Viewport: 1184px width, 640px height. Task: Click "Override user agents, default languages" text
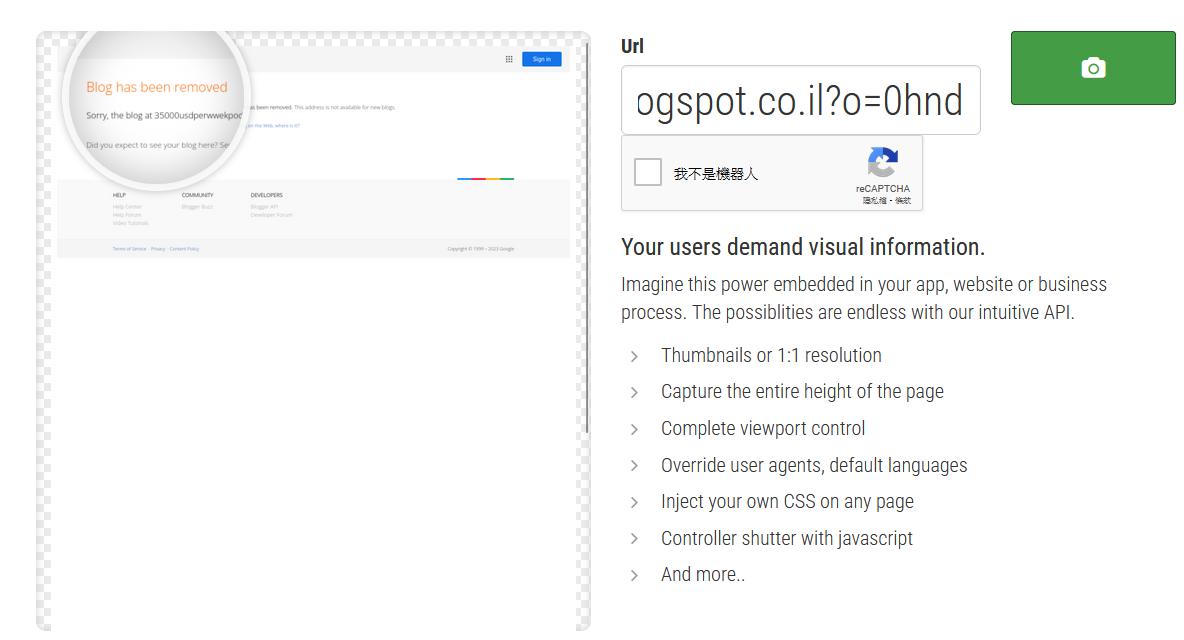[814, 465]
